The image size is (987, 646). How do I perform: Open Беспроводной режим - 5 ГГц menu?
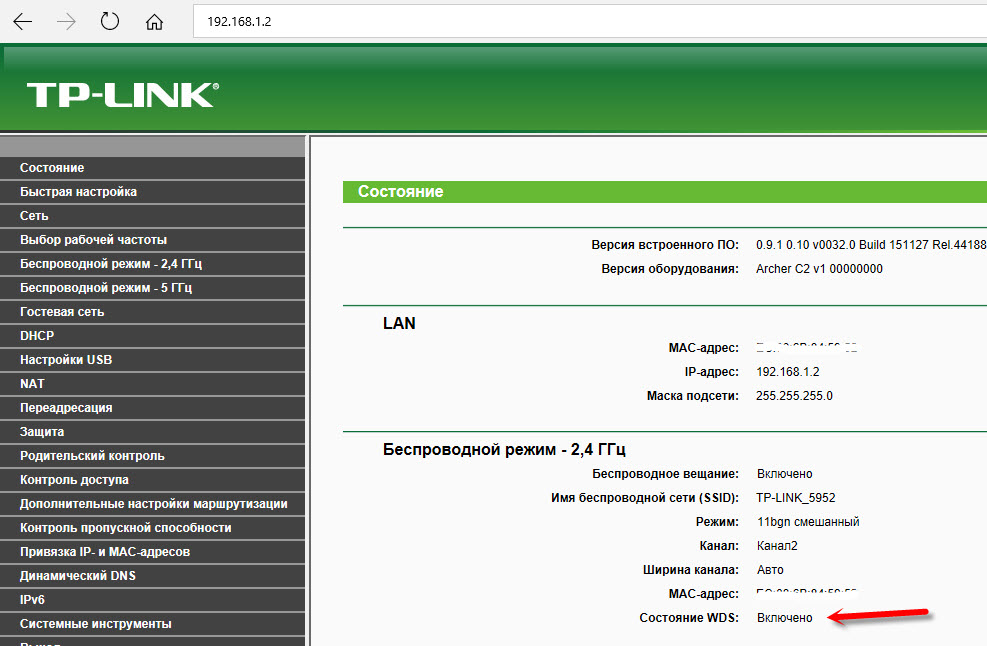(x=152, y=288)
